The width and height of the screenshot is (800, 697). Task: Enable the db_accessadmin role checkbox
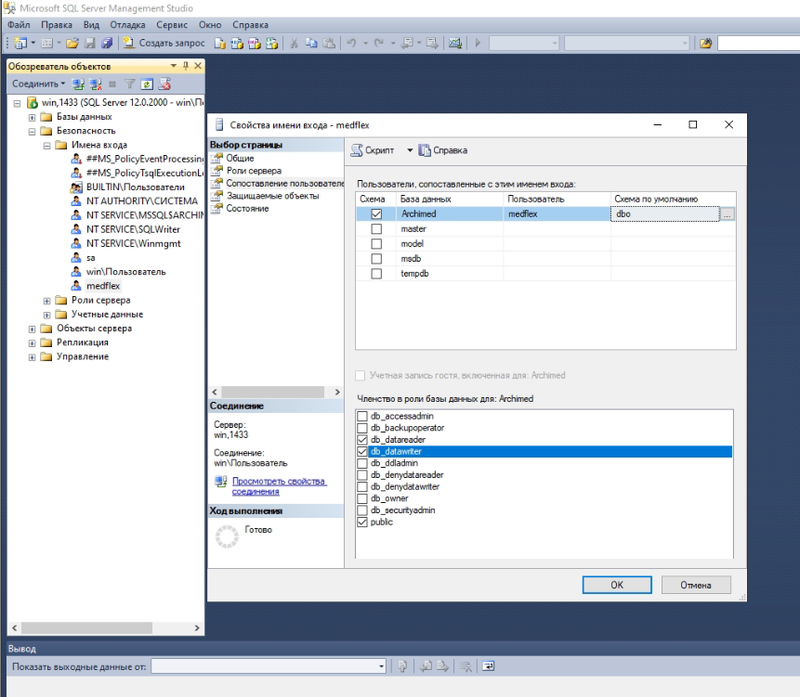362,416
